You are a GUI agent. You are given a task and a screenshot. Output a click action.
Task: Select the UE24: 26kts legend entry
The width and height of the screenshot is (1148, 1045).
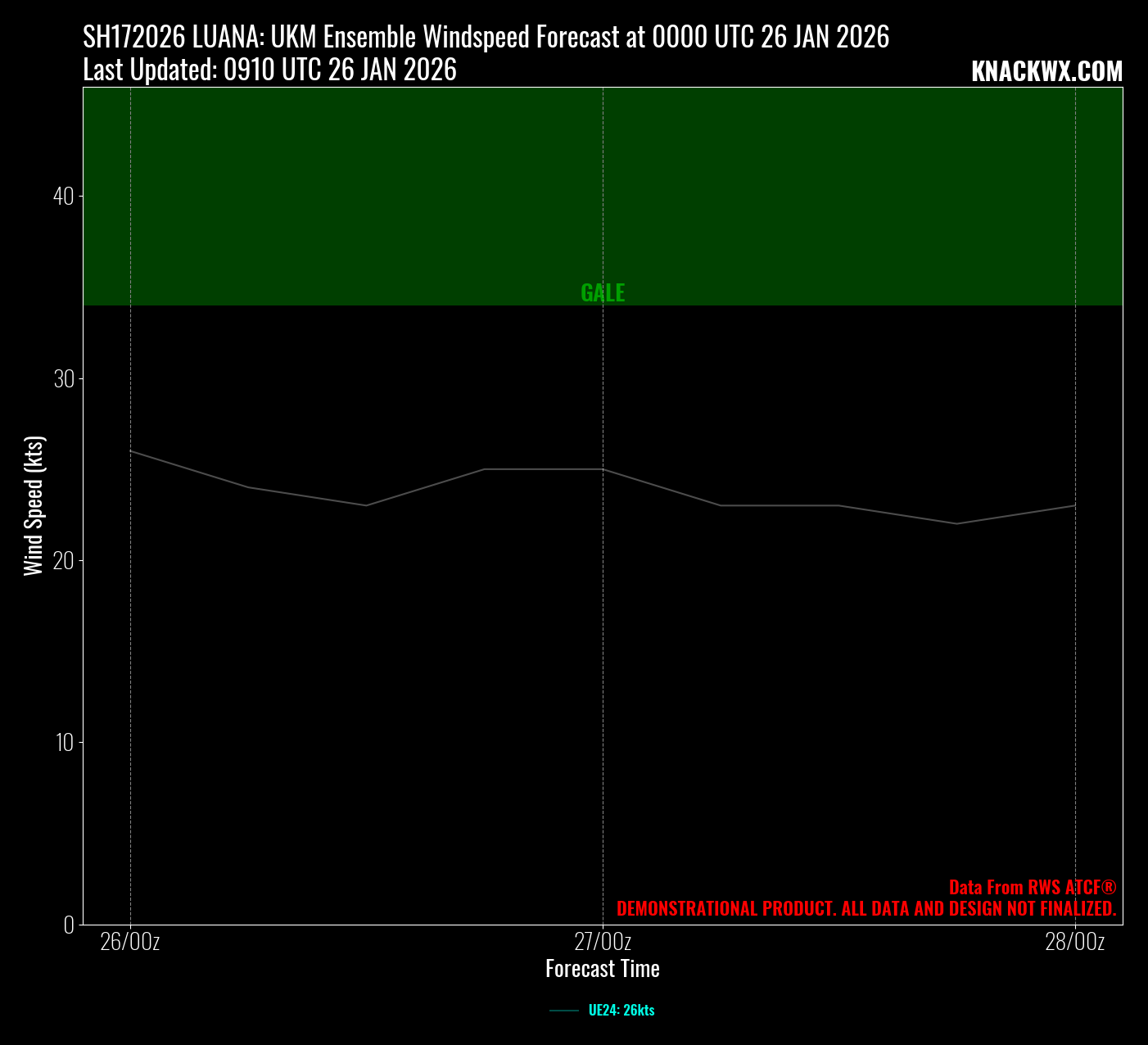[621, 1011]
